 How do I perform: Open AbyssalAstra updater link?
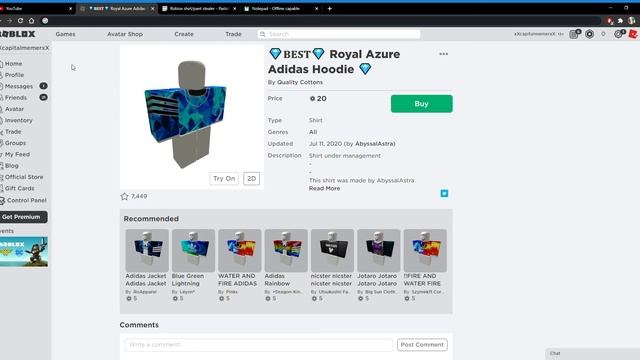pyautogui.click(x=375, y=144)
